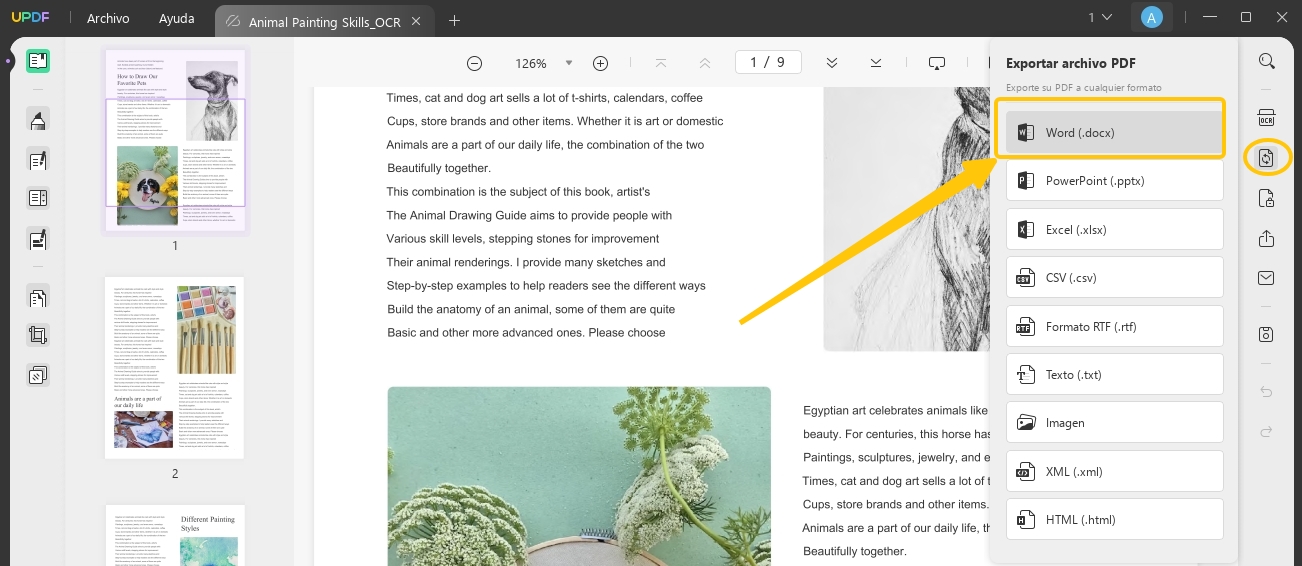Viewport: 1302px width, 566px height.
Task: Open the Archivo menu
Action: (x=108, y=19)
